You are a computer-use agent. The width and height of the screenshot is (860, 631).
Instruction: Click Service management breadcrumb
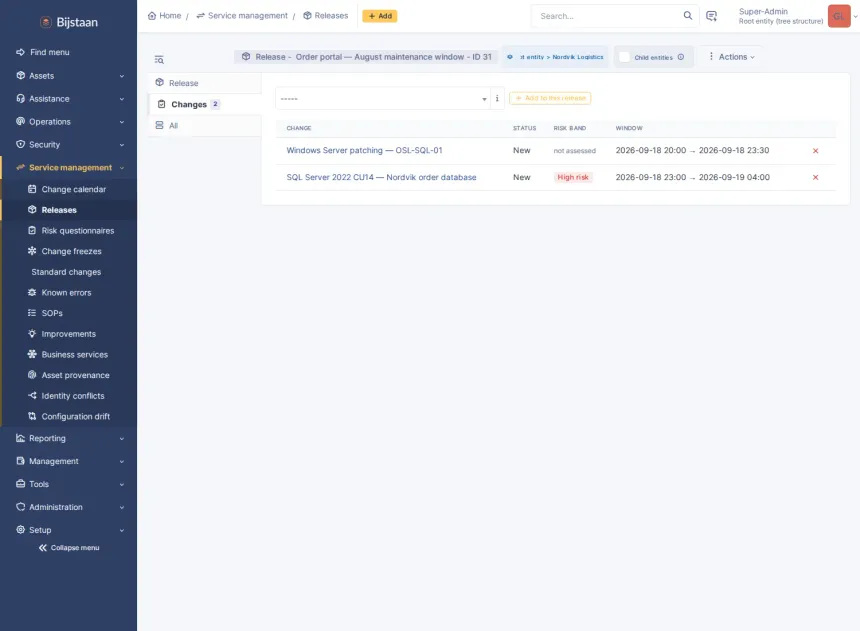(242, 16)
